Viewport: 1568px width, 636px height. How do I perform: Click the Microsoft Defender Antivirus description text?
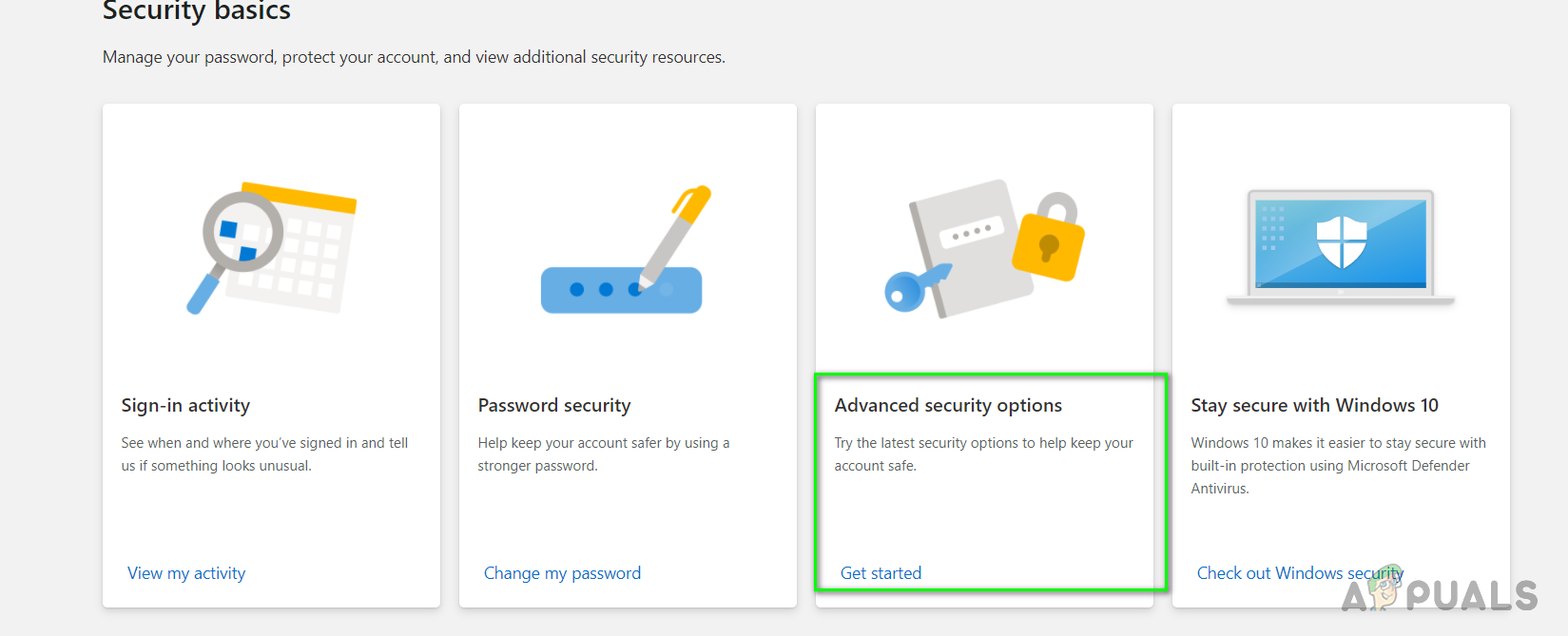[1337, 466]
